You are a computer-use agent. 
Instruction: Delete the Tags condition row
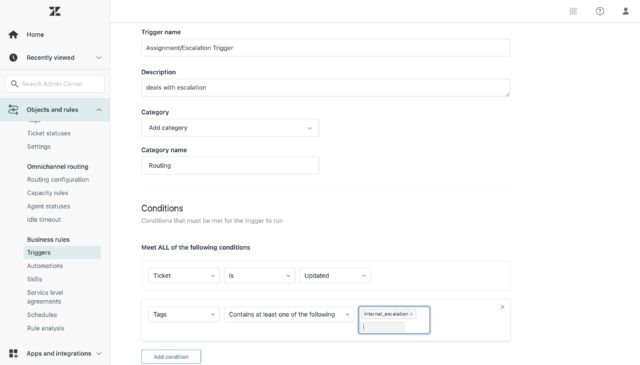pos(502,307)
